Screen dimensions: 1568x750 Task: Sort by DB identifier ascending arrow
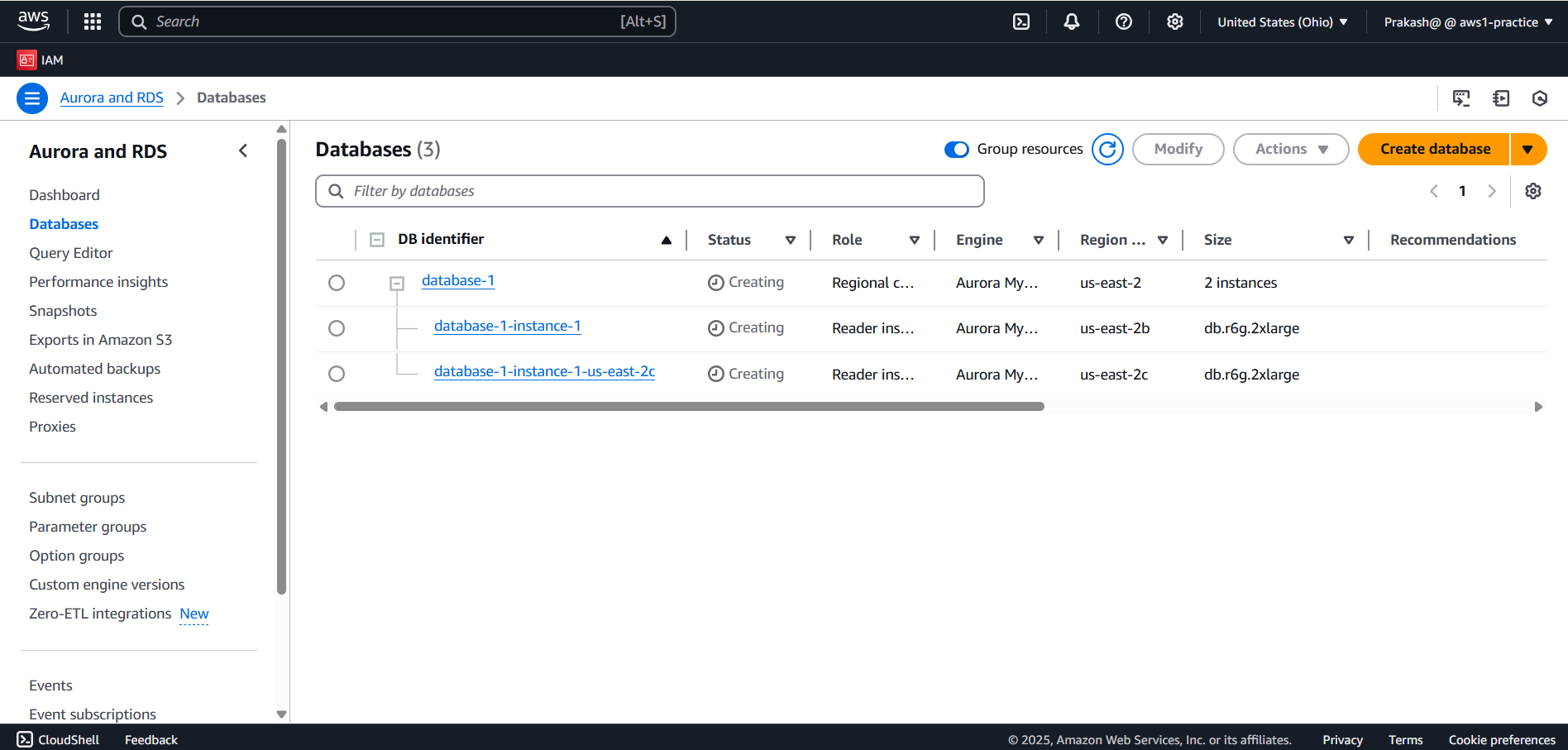[x=667, y=241]
